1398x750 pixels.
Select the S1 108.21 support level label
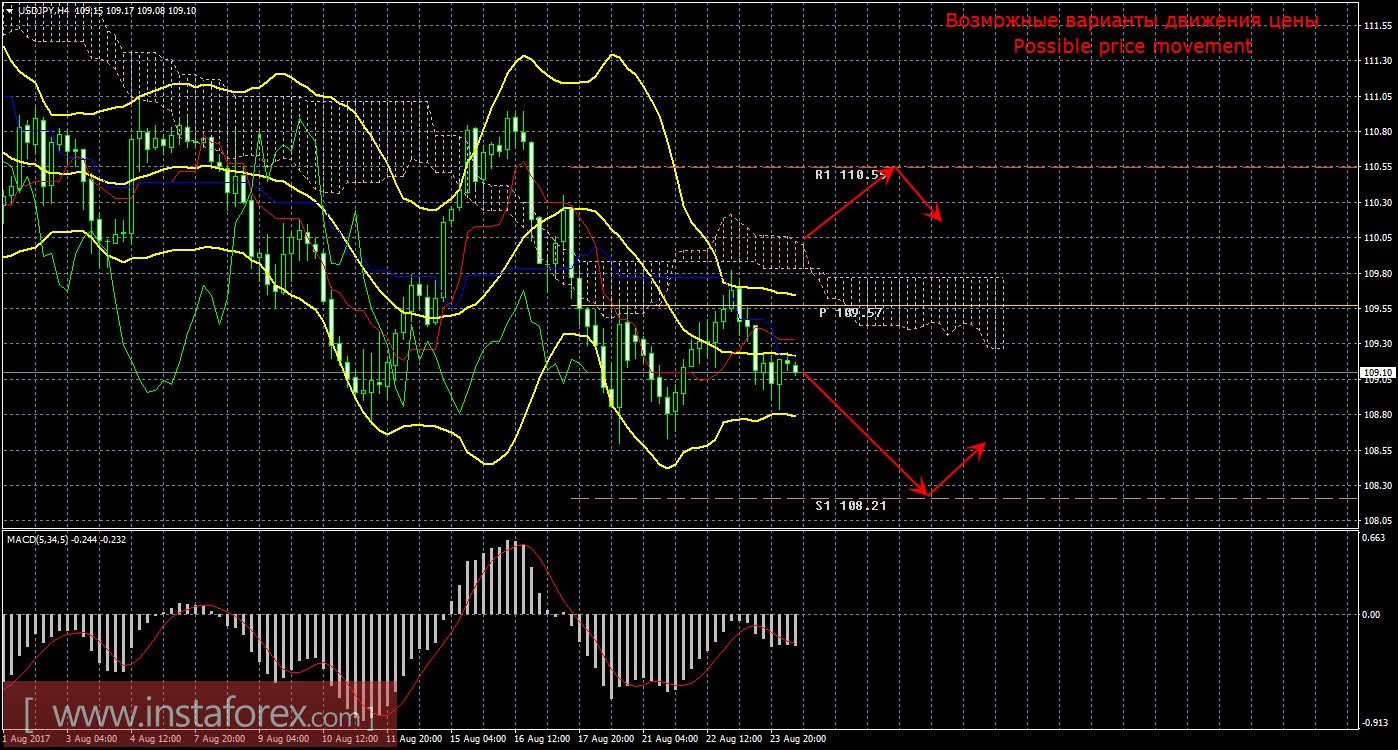851,506
